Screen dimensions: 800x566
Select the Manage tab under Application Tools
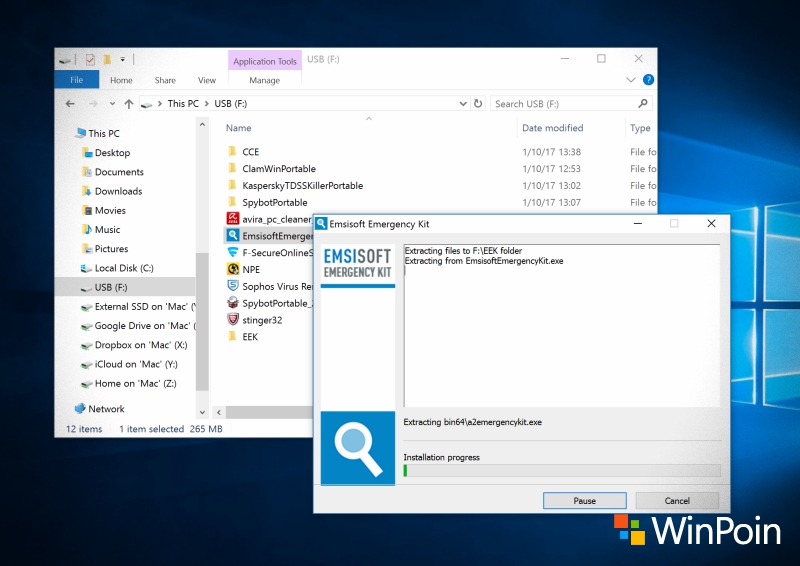coord(264,80)
